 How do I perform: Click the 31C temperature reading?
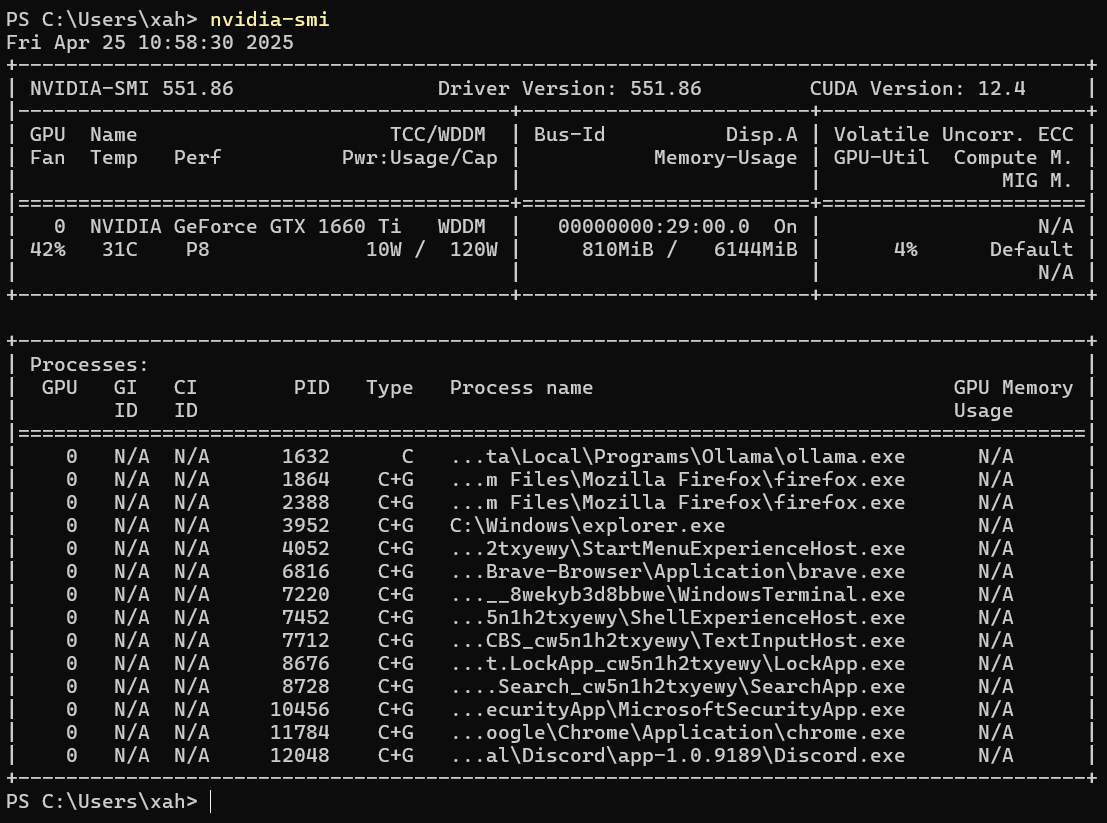pos(120,249)
